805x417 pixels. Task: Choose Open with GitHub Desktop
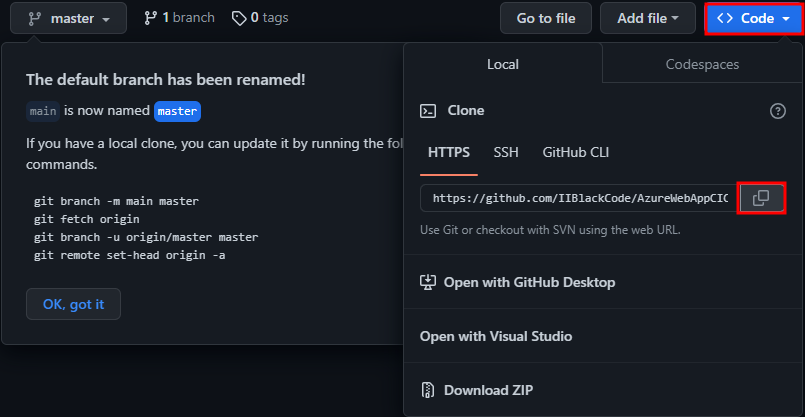518,282
